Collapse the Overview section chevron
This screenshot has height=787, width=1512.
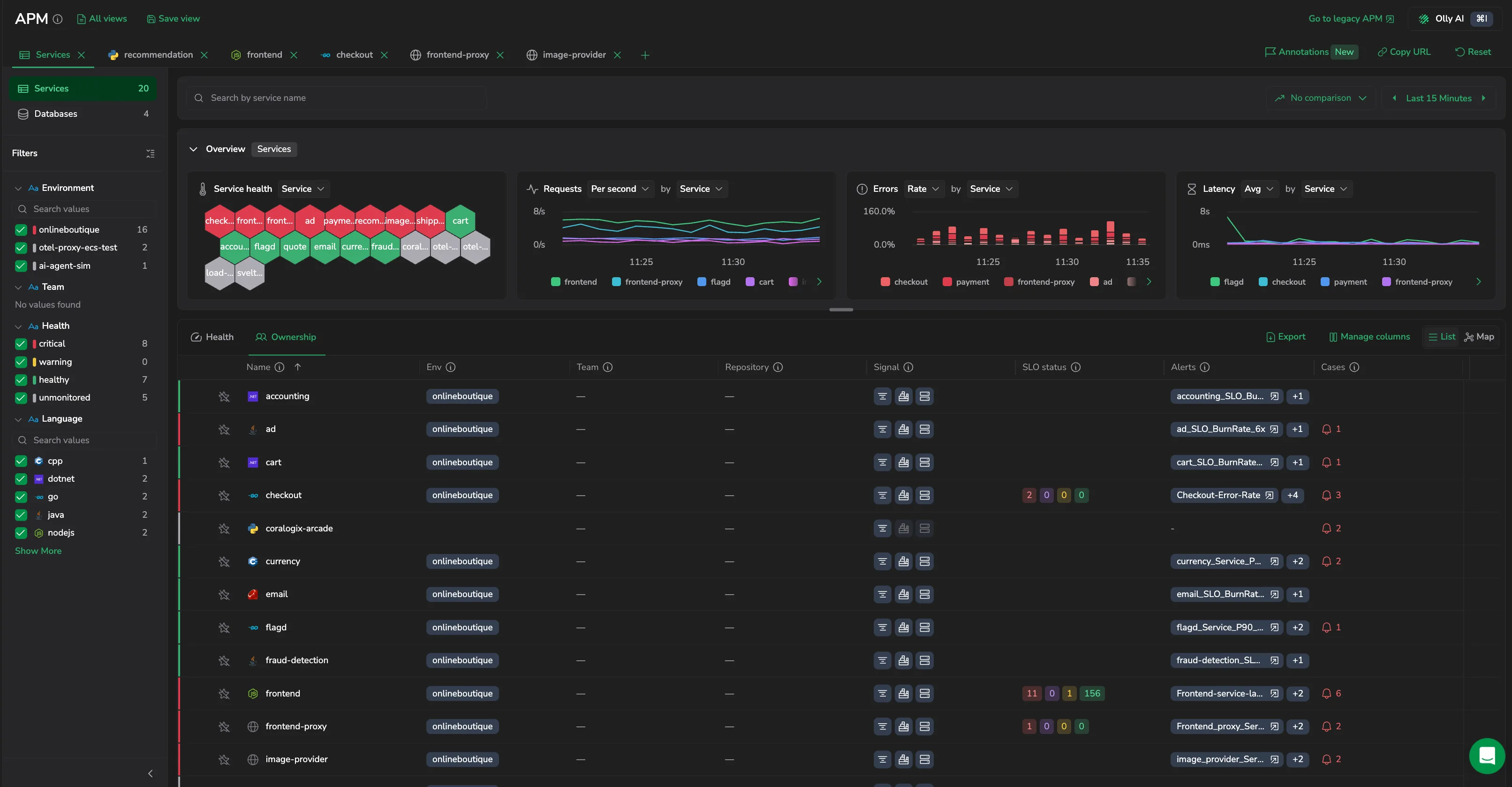click(x=193, y=149)
